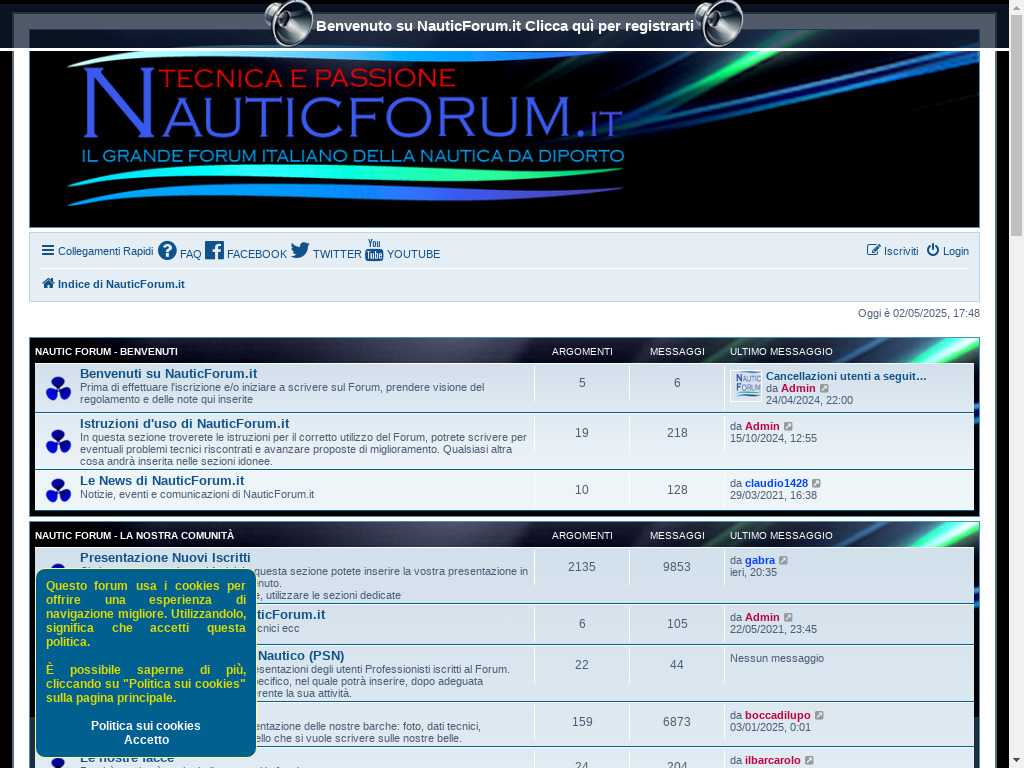Open the Benvenuti su NauticForum.it forum

pyautogui.click(x=168, y=374)
